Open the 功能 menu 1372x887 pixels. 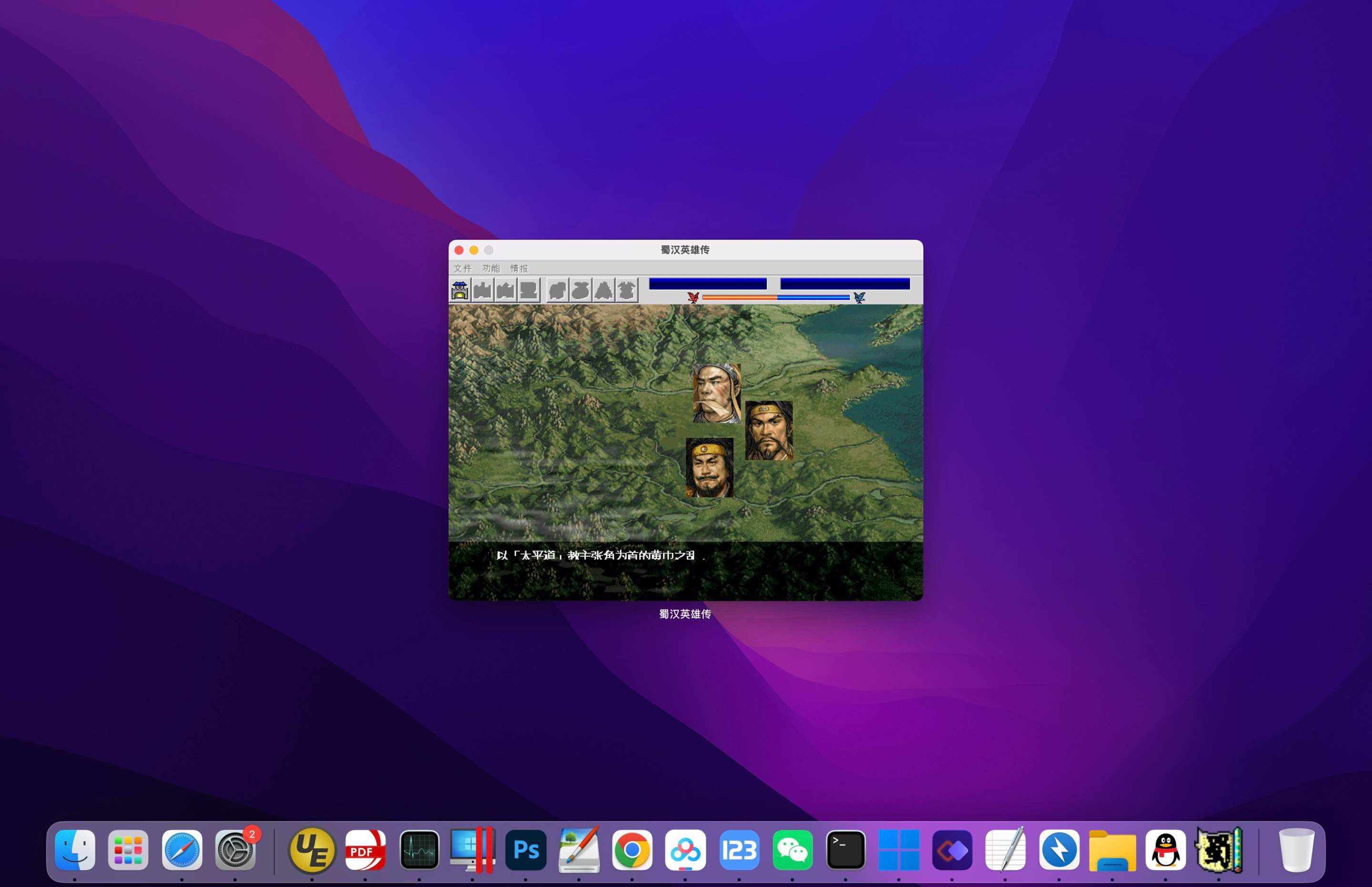coord(491,268)
